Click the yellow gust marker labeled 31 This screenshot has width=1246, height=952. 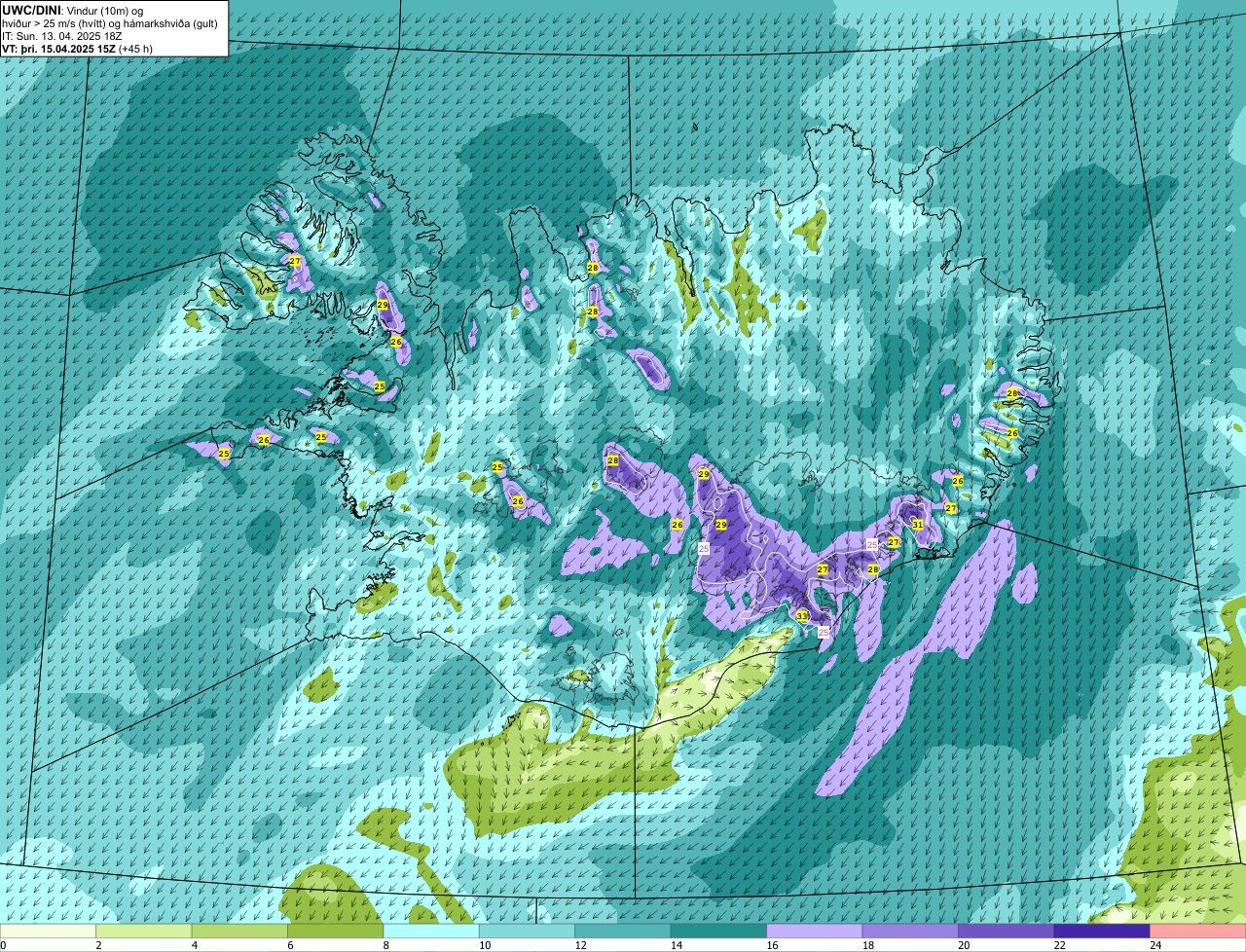[917, 524]
